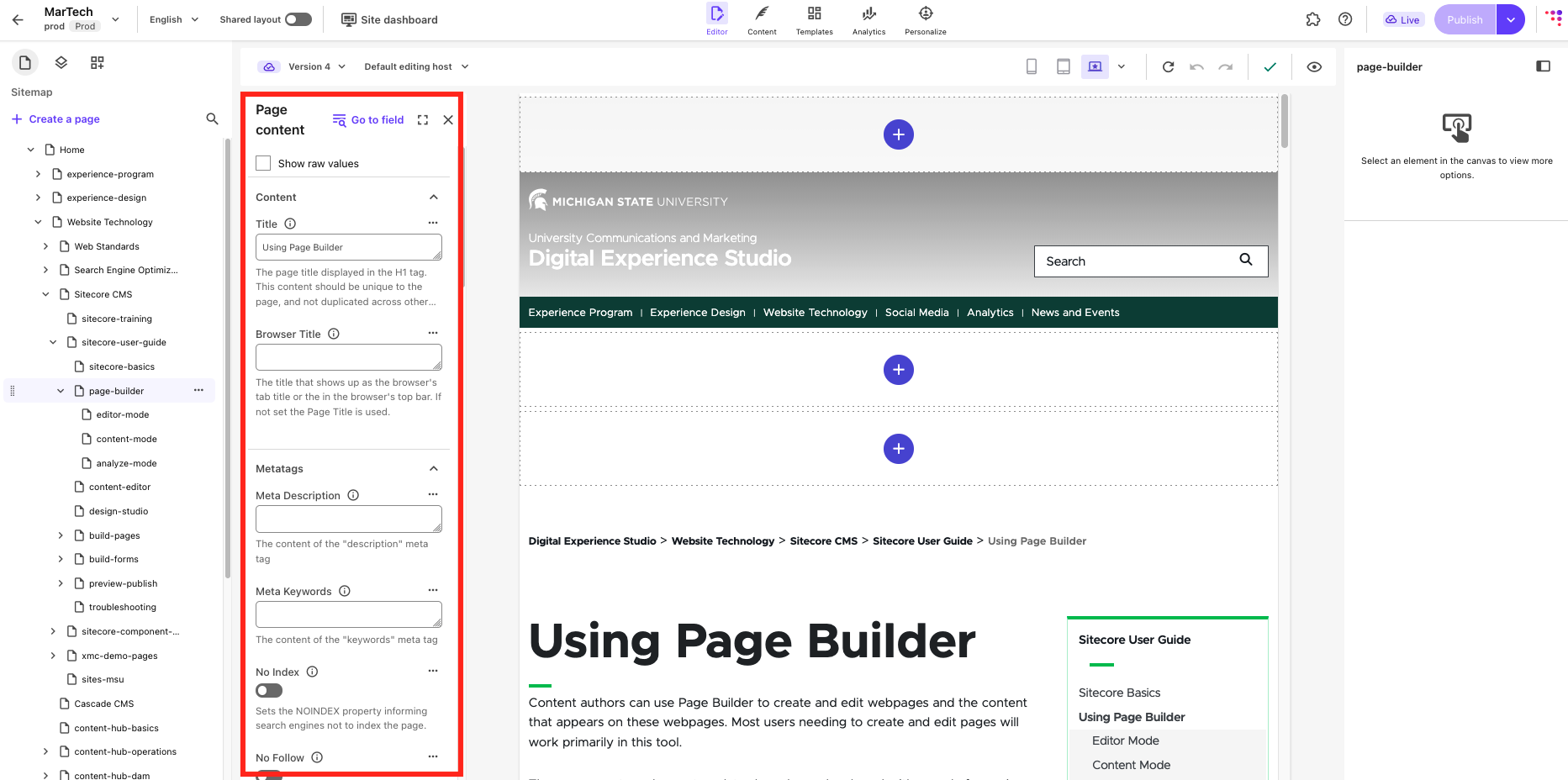Toggle the Shared layout switch
Image resolution: width=1568 pixels, height=780 pixels.
coord(298,19)
